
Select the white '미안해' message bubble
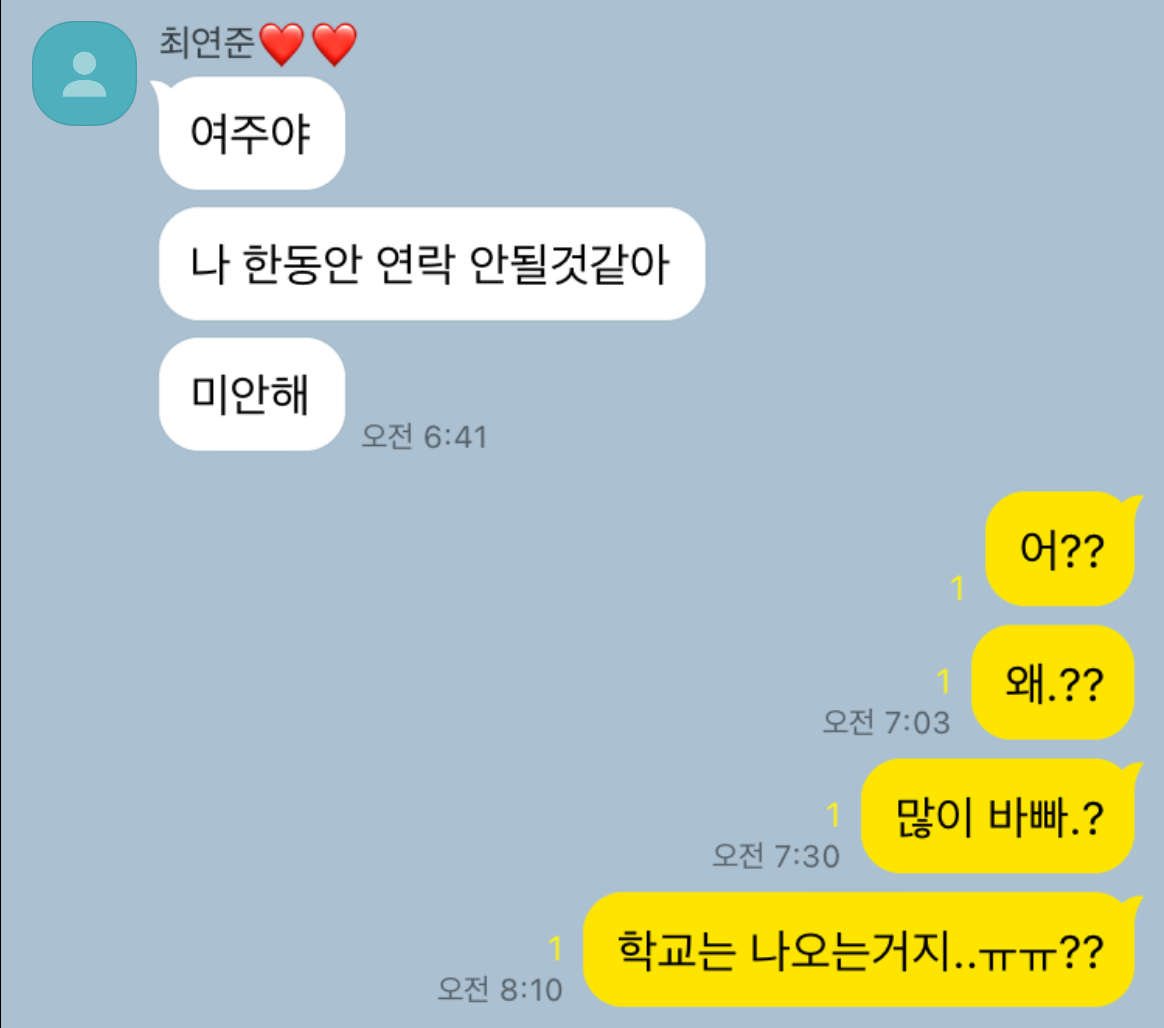(x=252, y=394)
